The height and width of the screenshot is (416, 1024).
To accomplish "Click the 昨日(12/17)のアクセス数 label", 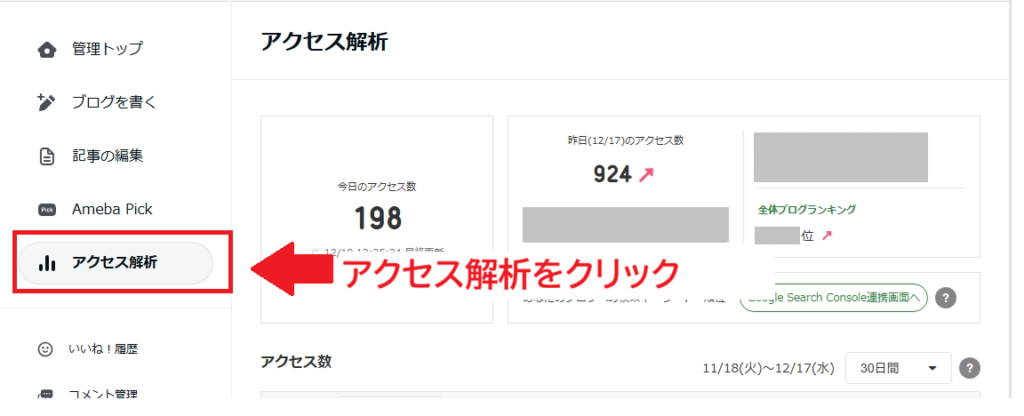I will 625,141.
